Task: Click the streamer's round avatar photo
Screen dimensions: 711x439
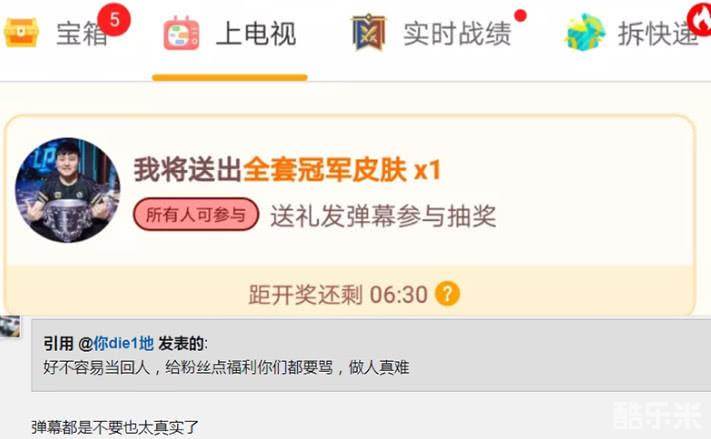Action: pyautogui.click(x=68, y=190)
